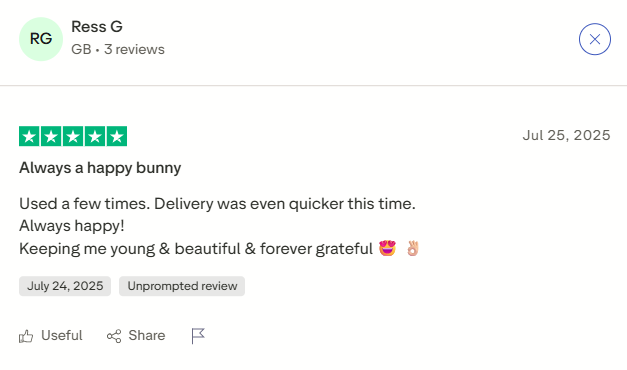Click the second green star
Screen dimensions: 627x370
click(51, 136)
